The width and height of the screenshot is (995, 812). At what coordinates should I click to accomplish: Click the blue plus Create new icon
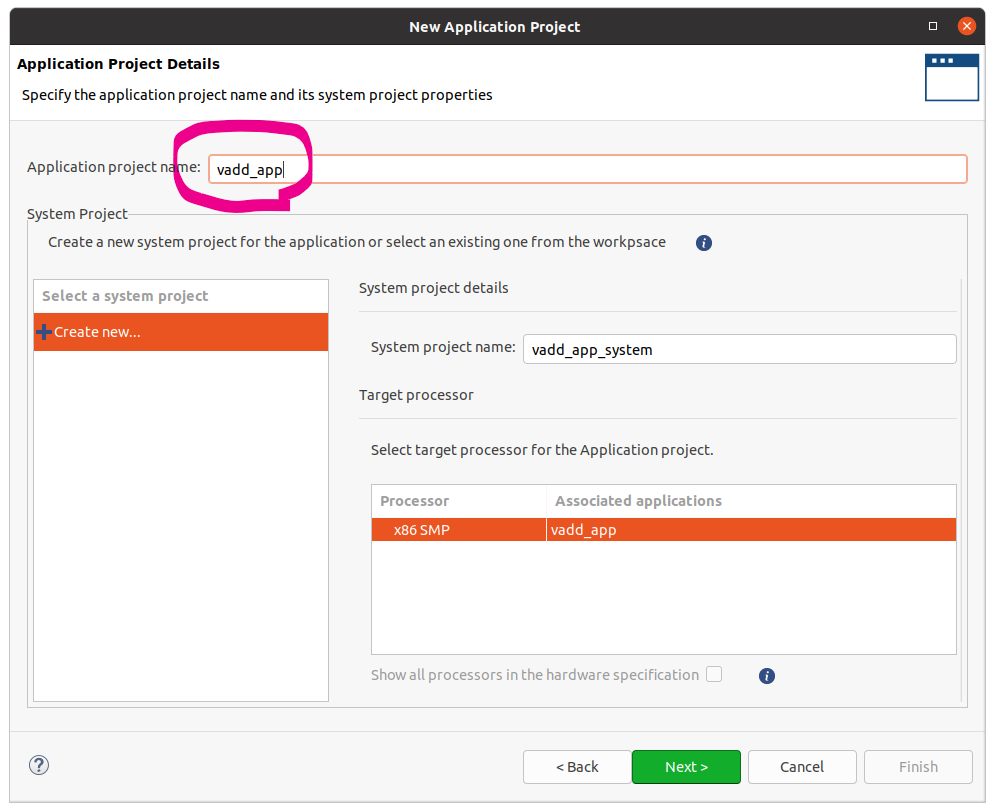tap(43, 332)
